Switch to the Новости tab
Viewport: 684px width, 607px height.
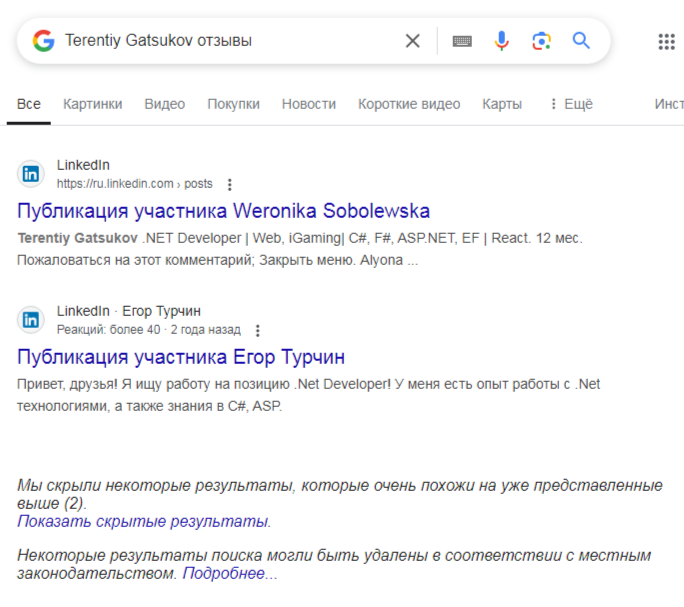coord(308,104)
